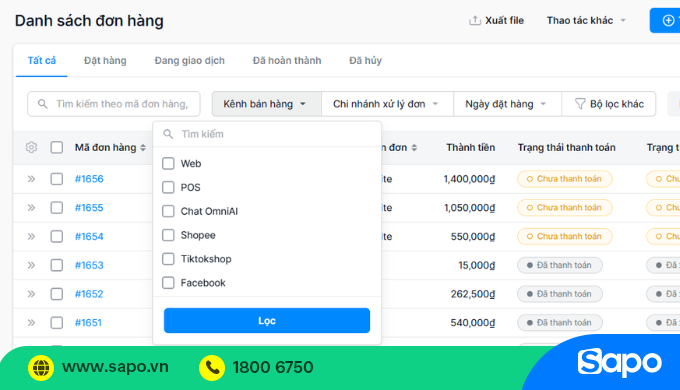Click the 1,050,000₫ amount cell
The height and width of the screenshot is (390, 680).
[x=469, y=208]
